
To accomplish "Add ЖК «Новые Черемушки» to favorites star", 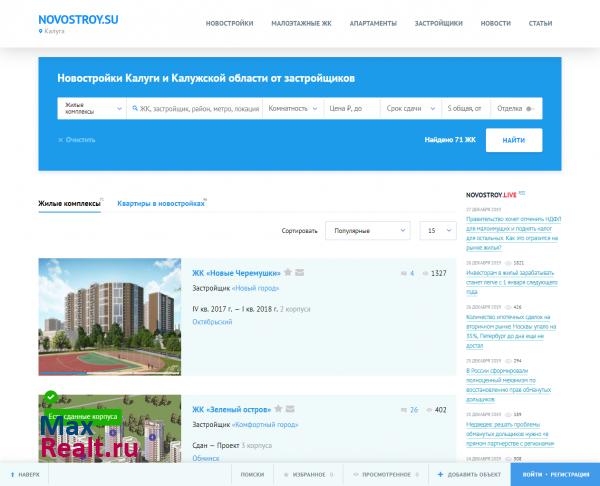I will [x=288, y=272].
